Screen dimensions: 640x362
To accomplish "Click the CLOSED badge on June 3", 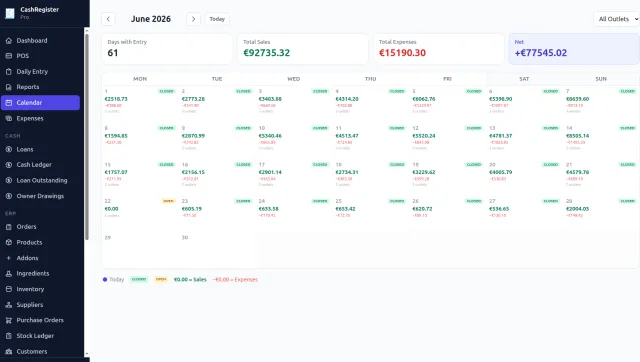I will coord(320,91).
